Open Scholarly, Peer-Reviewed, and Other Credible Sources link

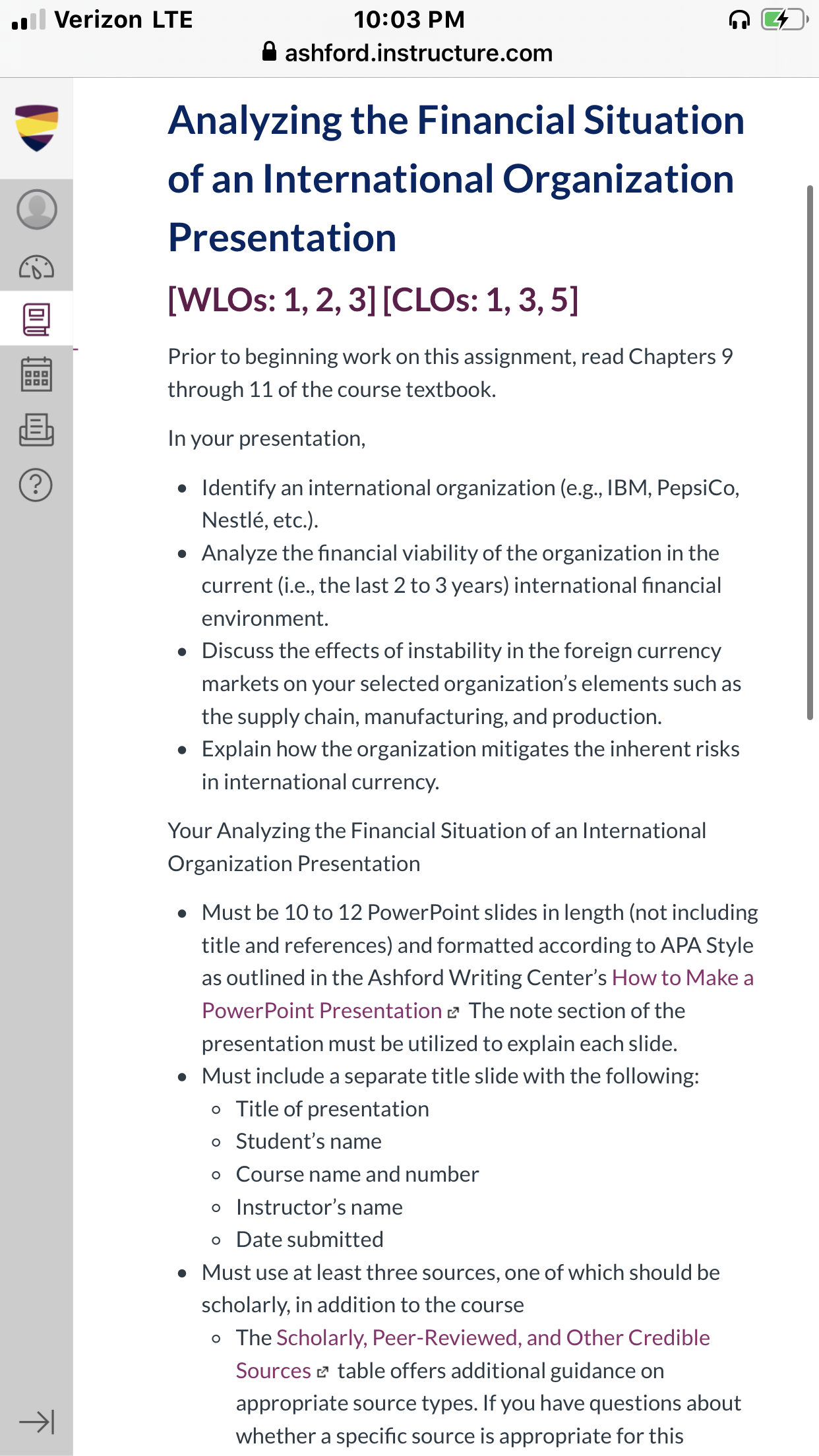pyautogui.click(x=473, y=1354)
